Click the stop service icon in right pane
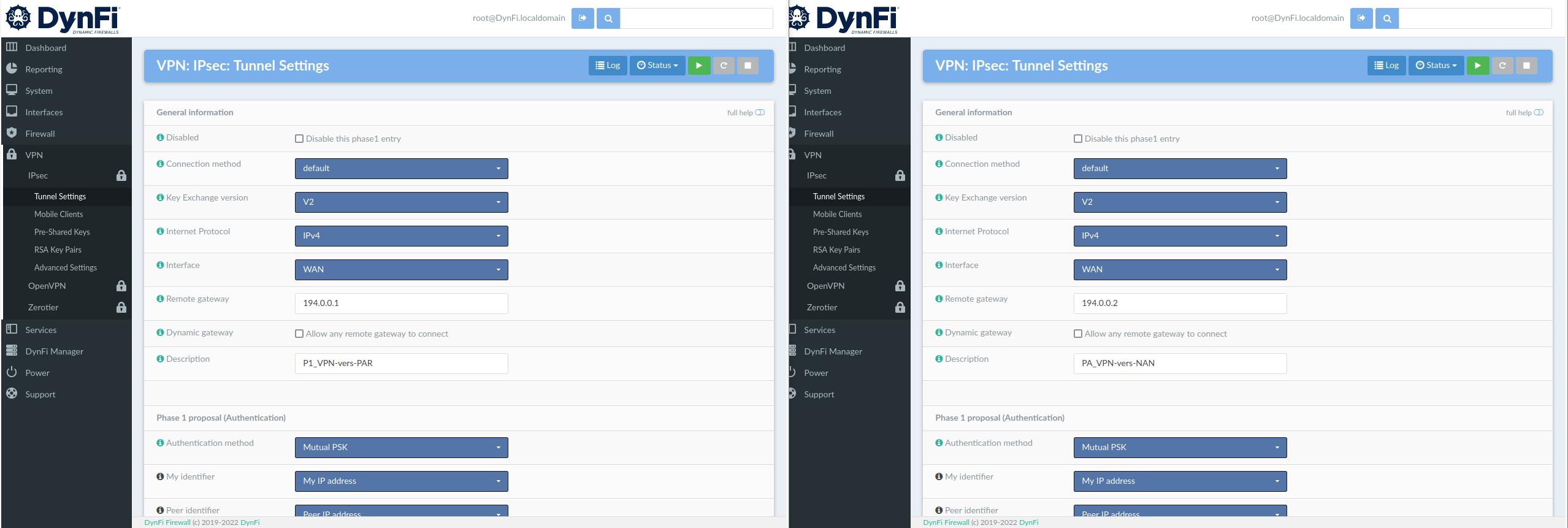Viewport: 1568px width, 528px height. point(1526,66)
